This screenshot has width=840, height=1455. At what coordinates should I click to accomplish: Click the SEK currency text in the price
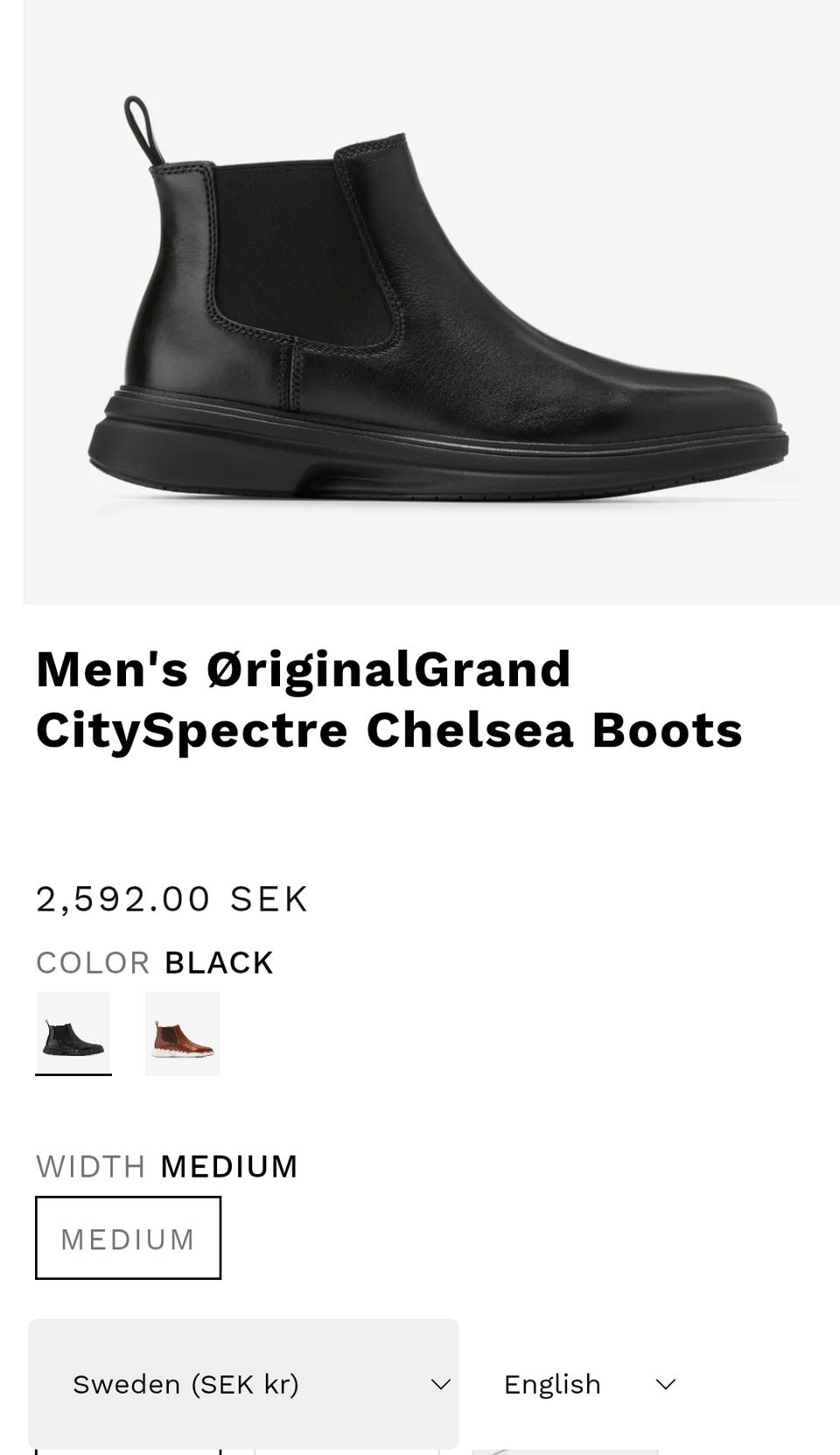269,899
